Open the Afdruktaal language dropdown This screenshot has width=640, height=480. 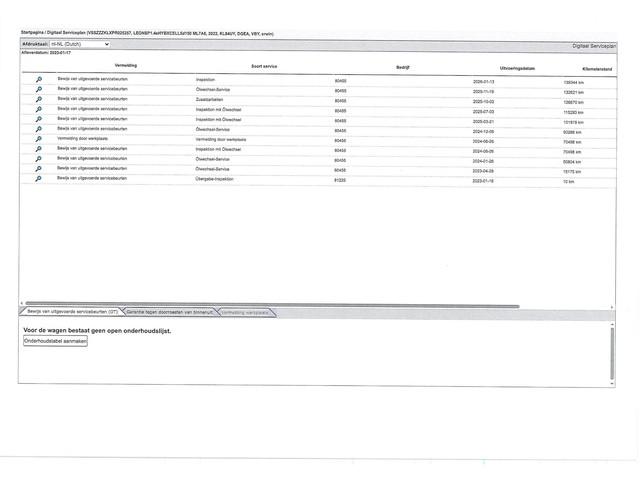coord(80,44)
